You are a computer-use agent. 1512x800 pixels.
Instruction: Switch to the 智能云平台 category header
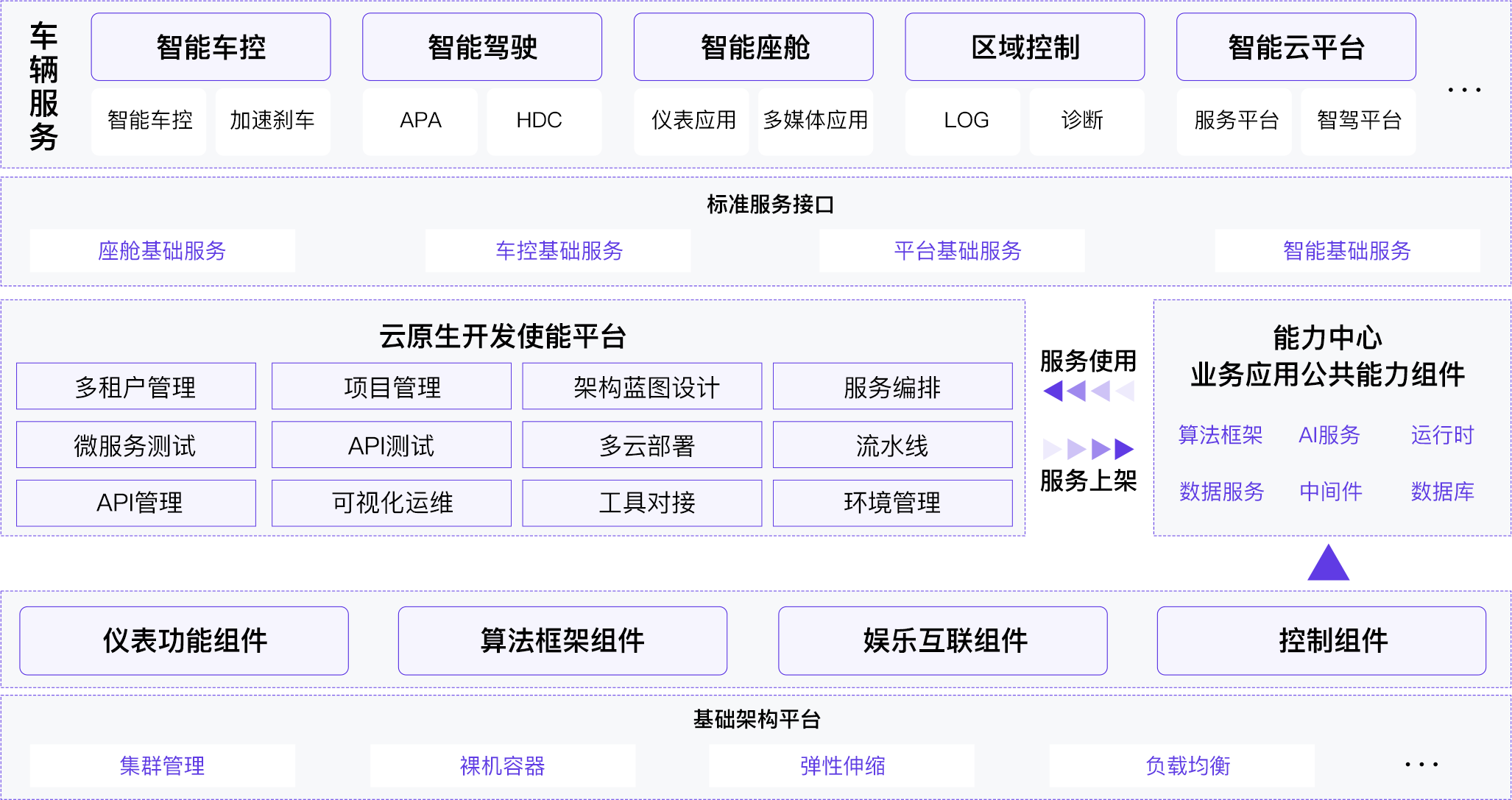pos(1296,46)
